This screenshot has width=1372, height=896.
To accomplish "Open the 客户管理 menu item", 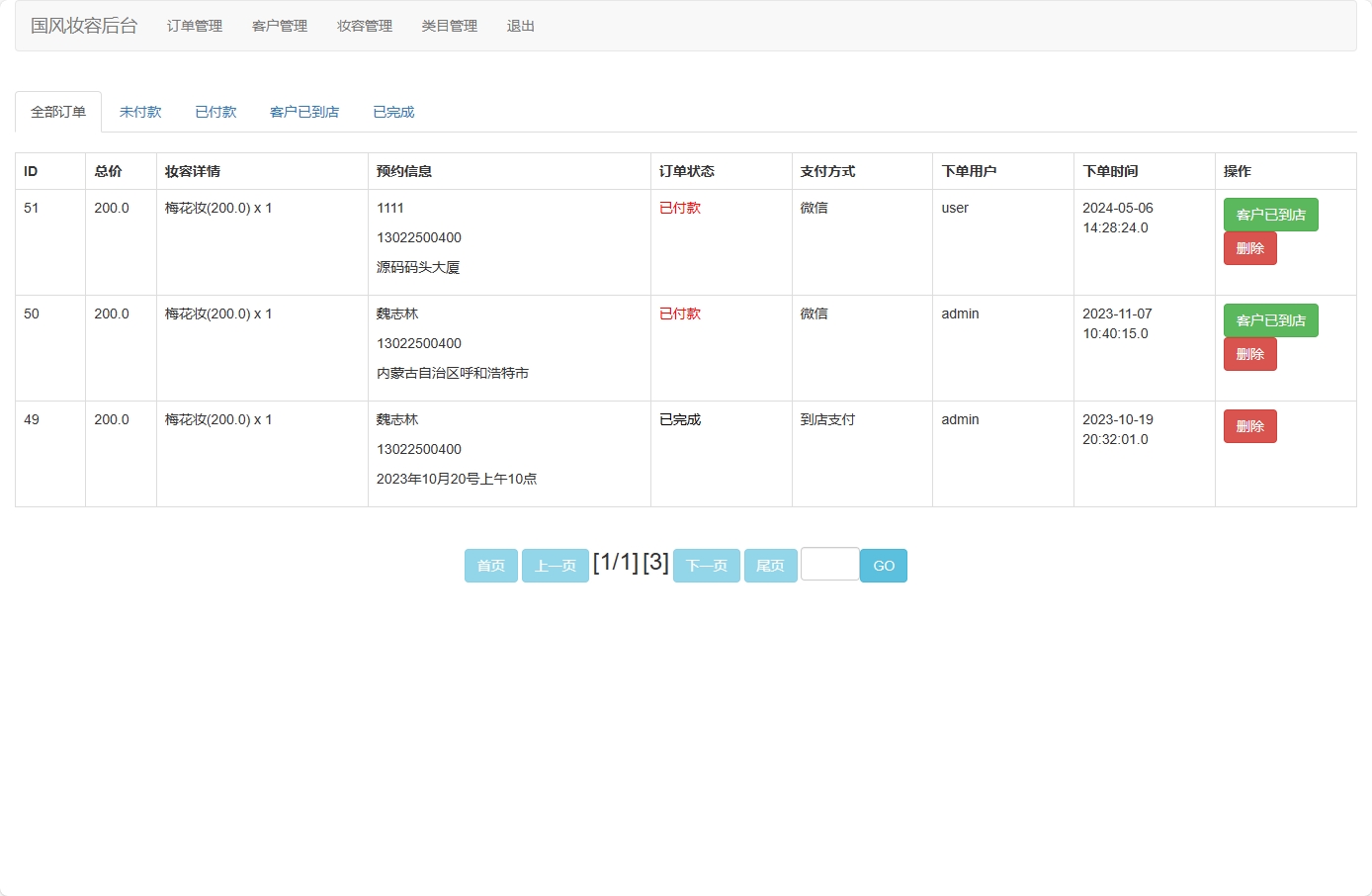I will pyautogui.click(x=279, y=27).
